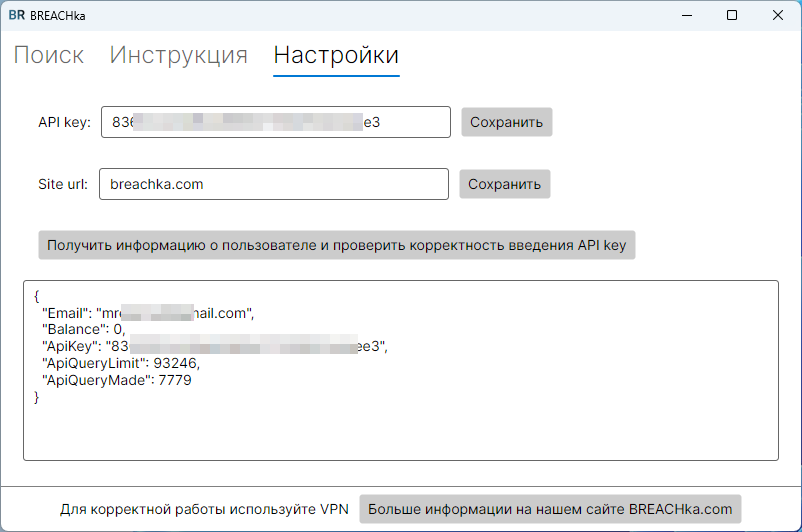The image size is (802, 532).
Task: Save the API key with Сохранить
Action: 506,122
